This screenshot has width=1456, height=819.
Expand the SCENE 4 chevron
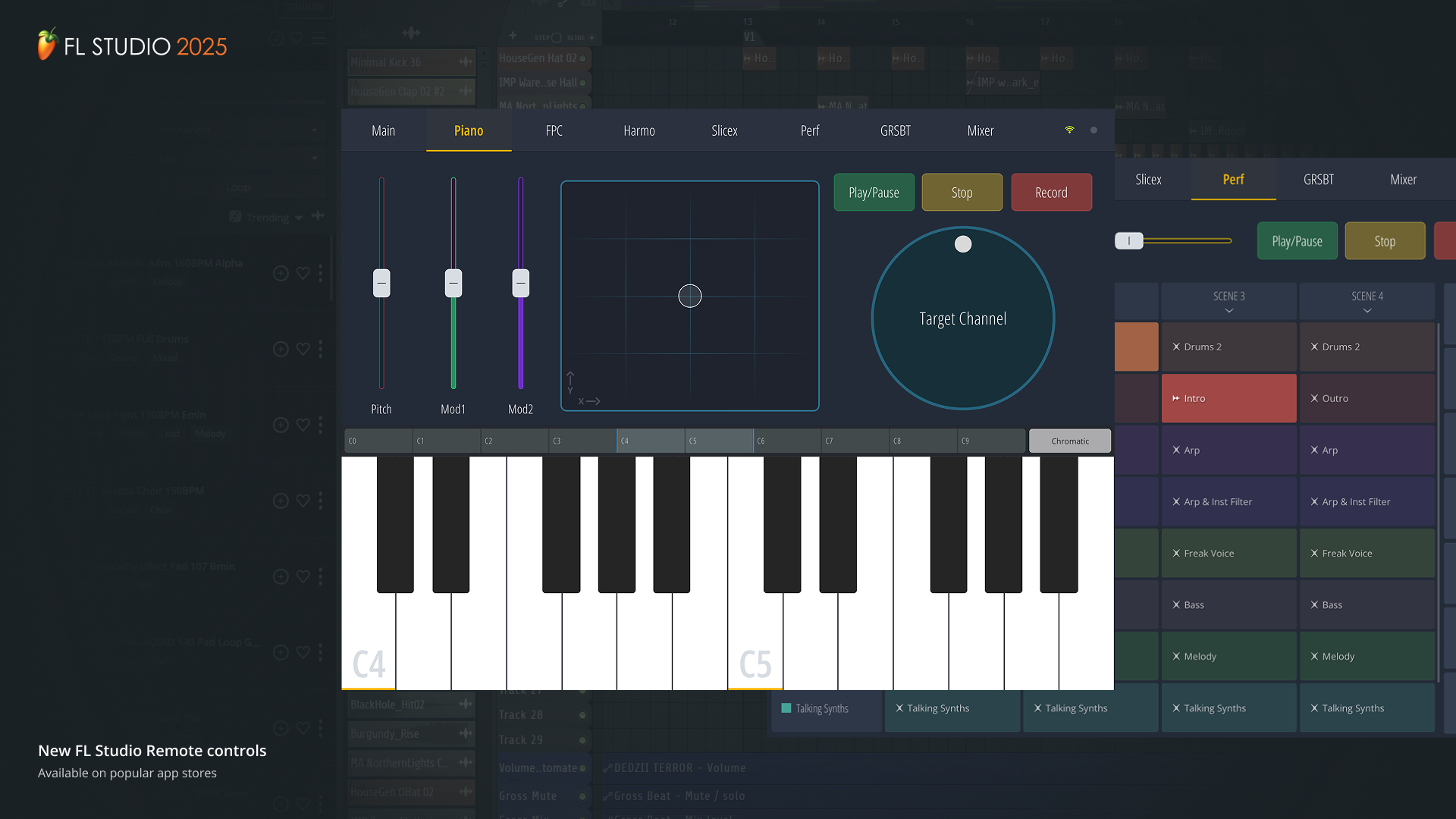point(1367,309)
